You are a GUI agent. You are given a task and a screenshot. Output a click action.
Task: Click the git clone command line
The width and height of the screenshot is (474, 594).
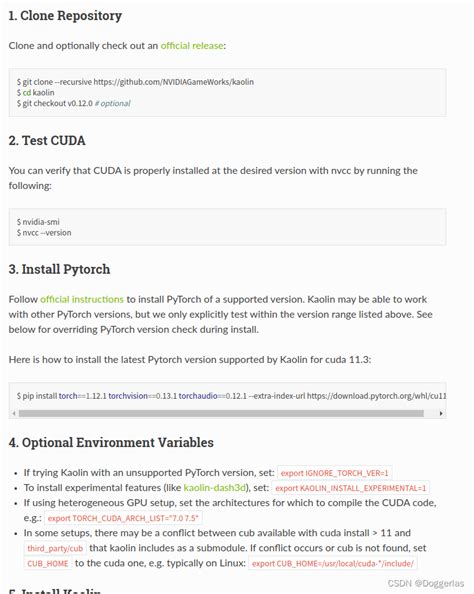pos(135,82)
